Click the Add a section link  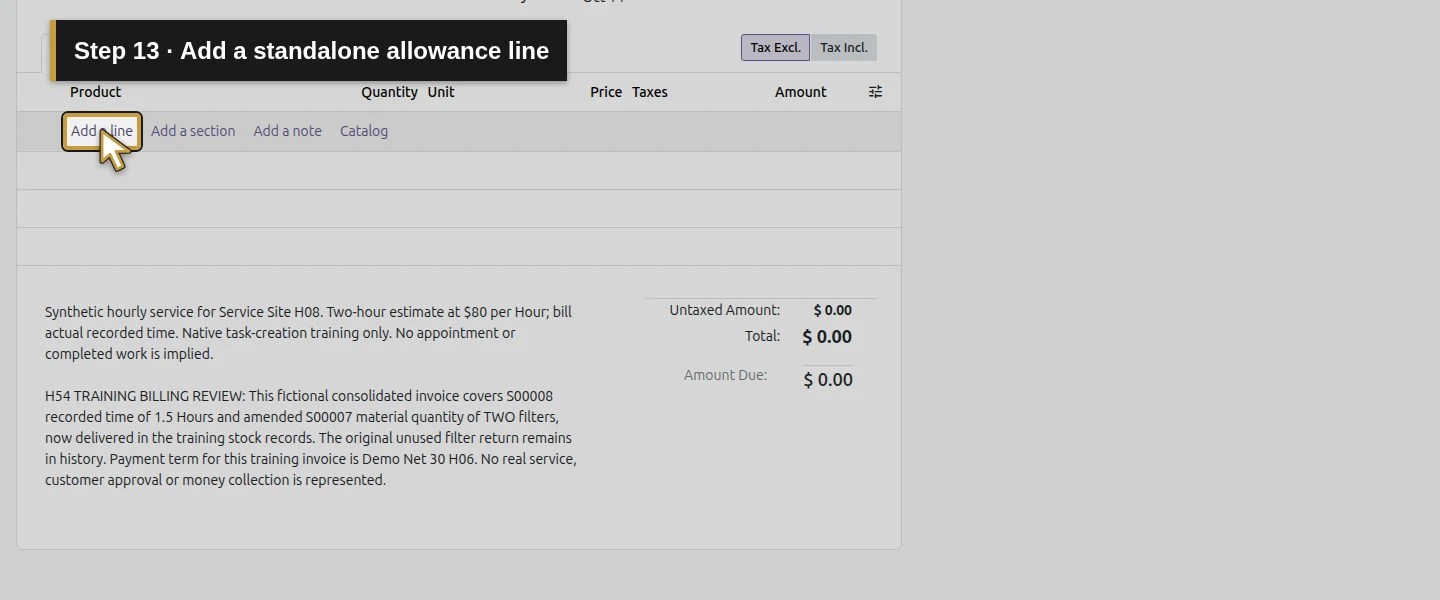pyautogui.click(x=193, y=131)
